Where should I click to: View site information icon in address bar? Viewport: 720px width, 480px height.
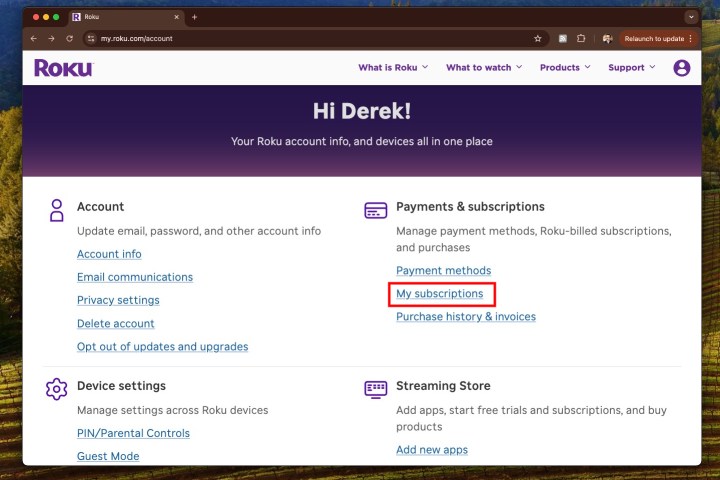click(91, 39)
